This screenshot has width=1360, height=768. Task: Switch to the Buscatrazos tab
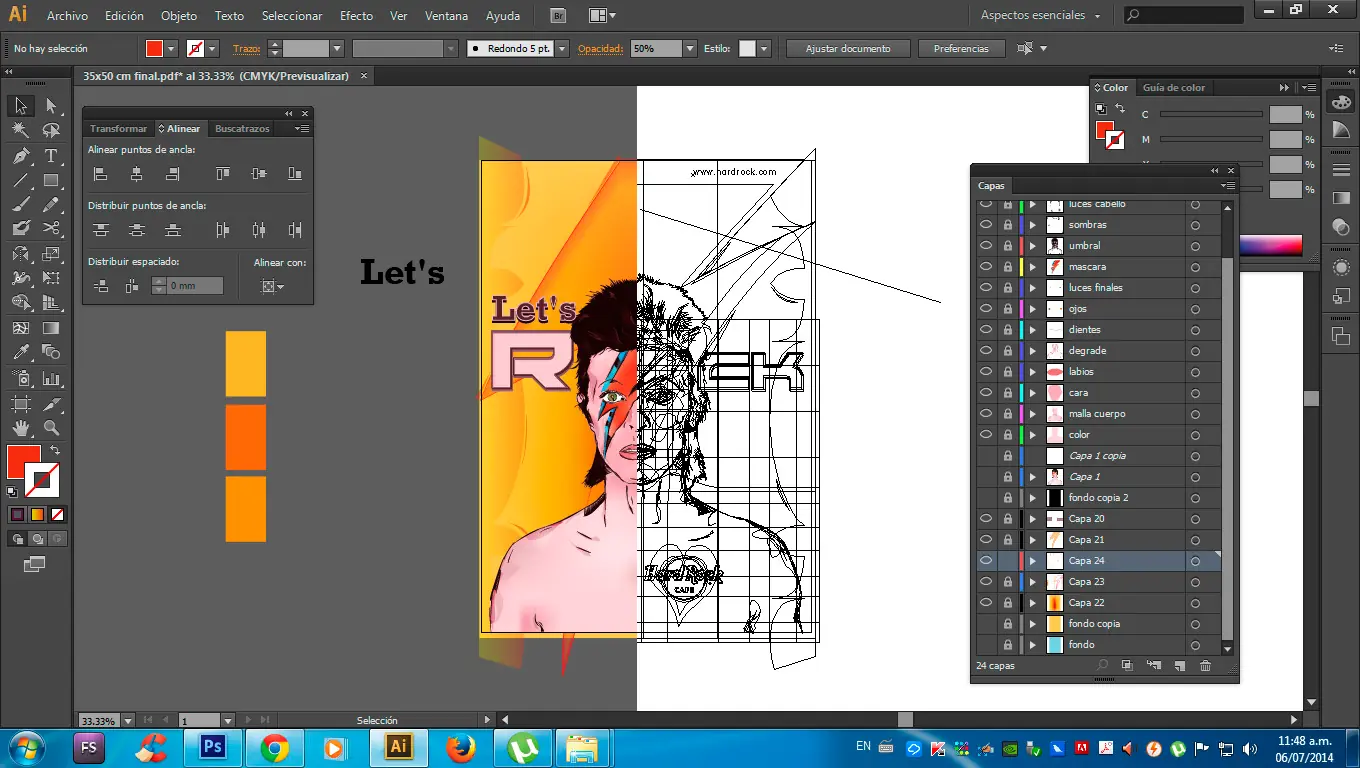click(x=242, y=129)
